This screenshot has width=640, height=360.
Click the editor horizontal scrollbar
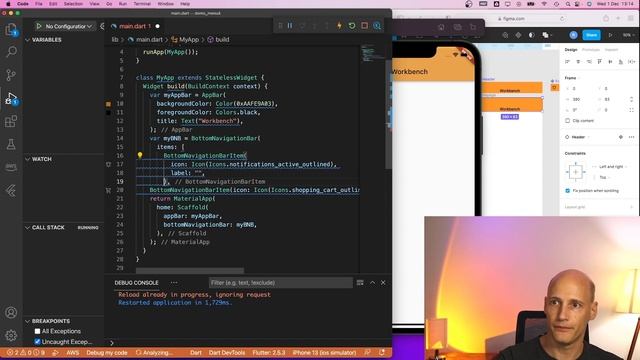[190, 271]
